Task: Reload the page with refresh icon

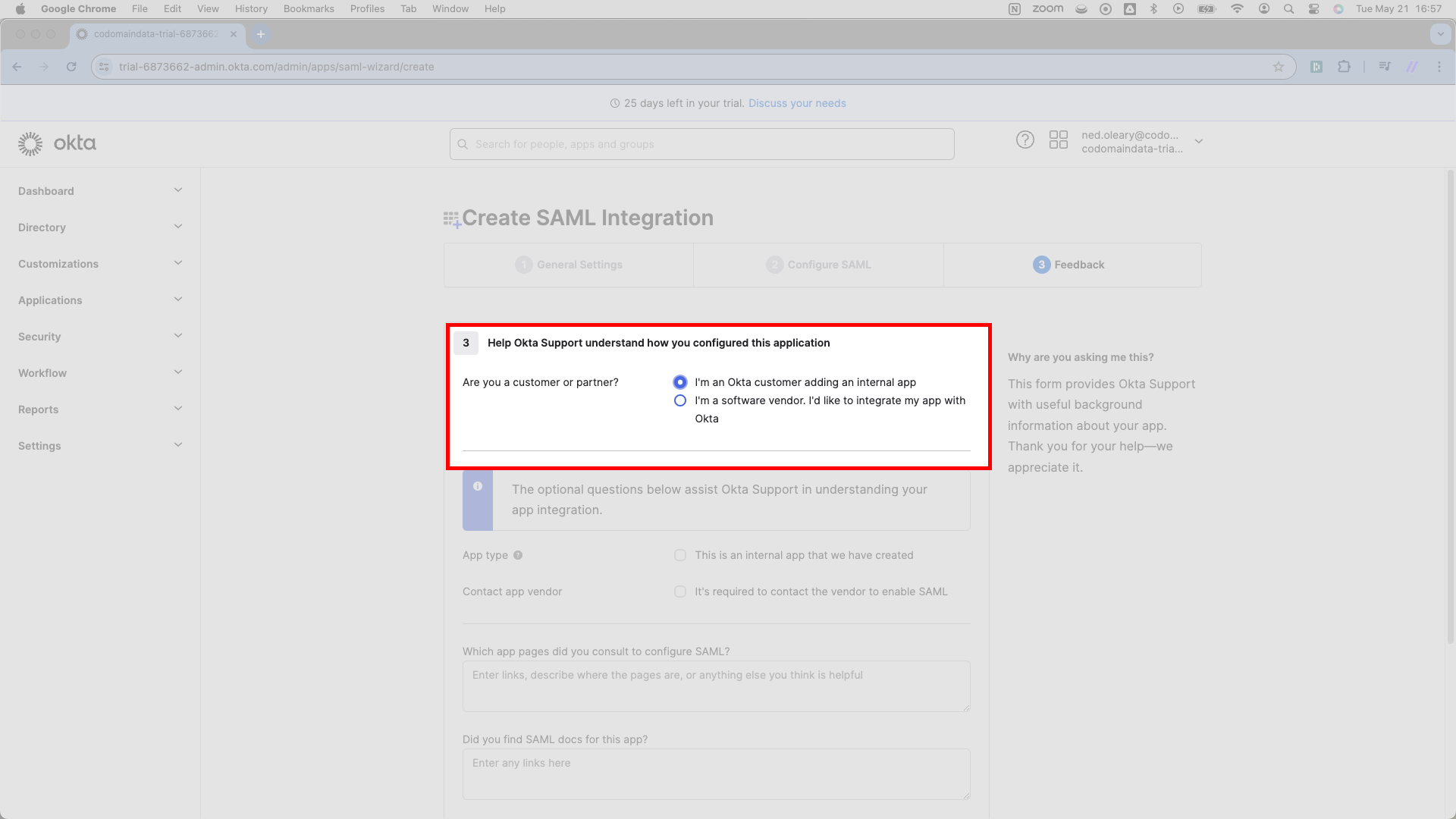Action: [x=71, y=67]
